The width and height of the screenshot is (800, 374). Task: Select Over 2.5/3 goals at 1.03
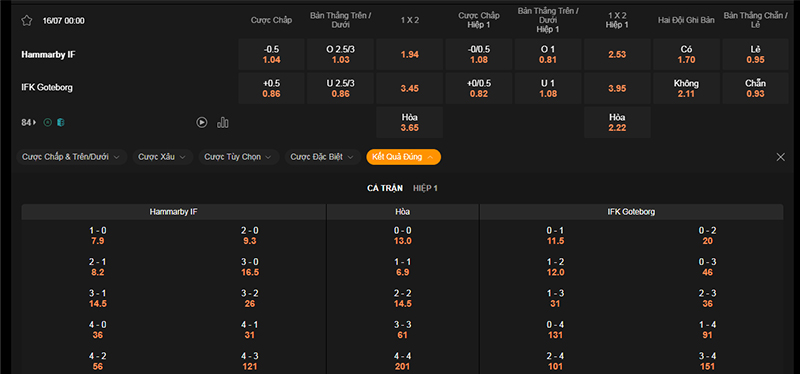coord(340,55)
